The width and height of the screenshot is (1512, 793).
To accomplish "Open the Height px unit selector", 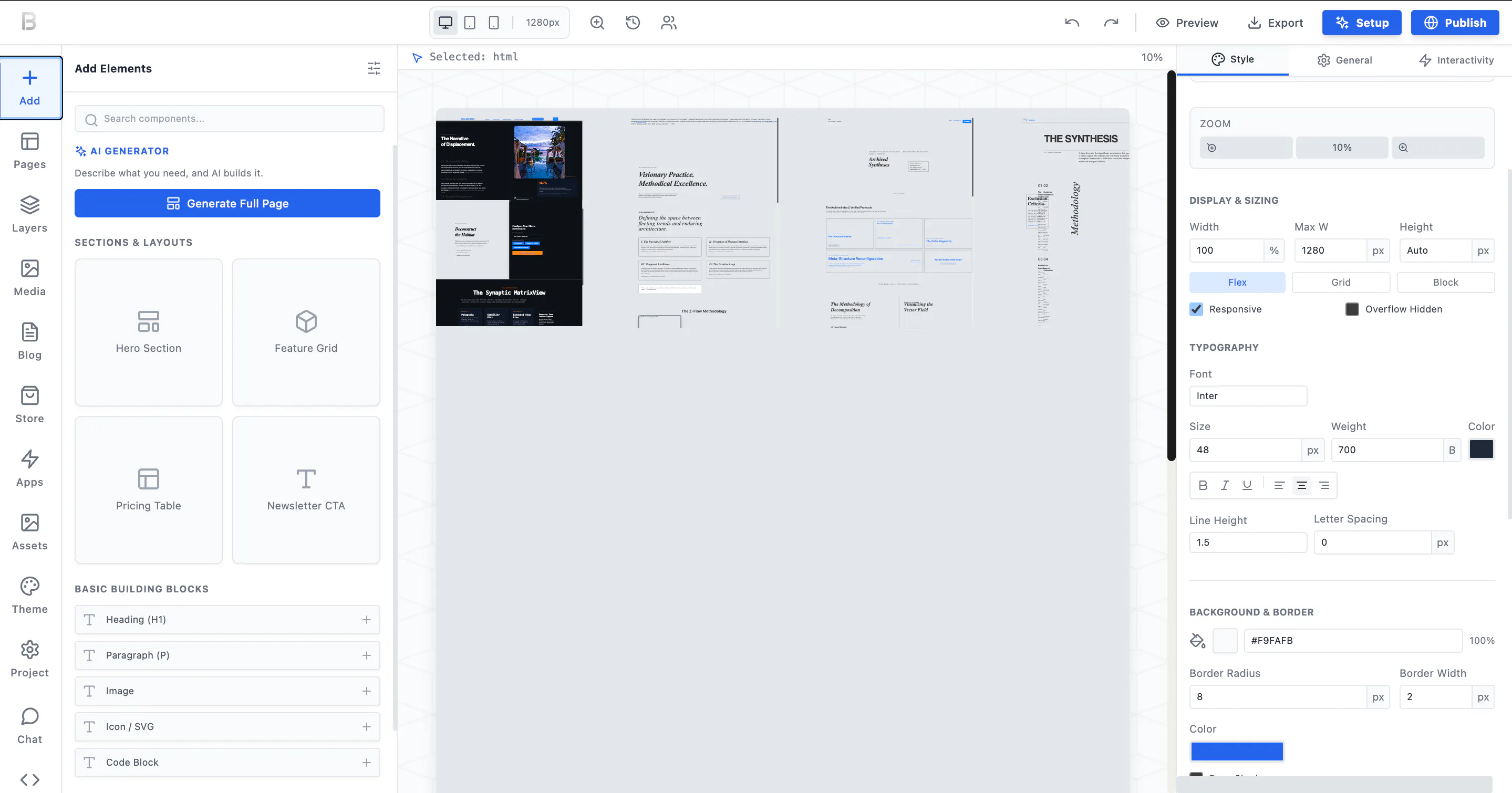I will [x=1483, y=251].
